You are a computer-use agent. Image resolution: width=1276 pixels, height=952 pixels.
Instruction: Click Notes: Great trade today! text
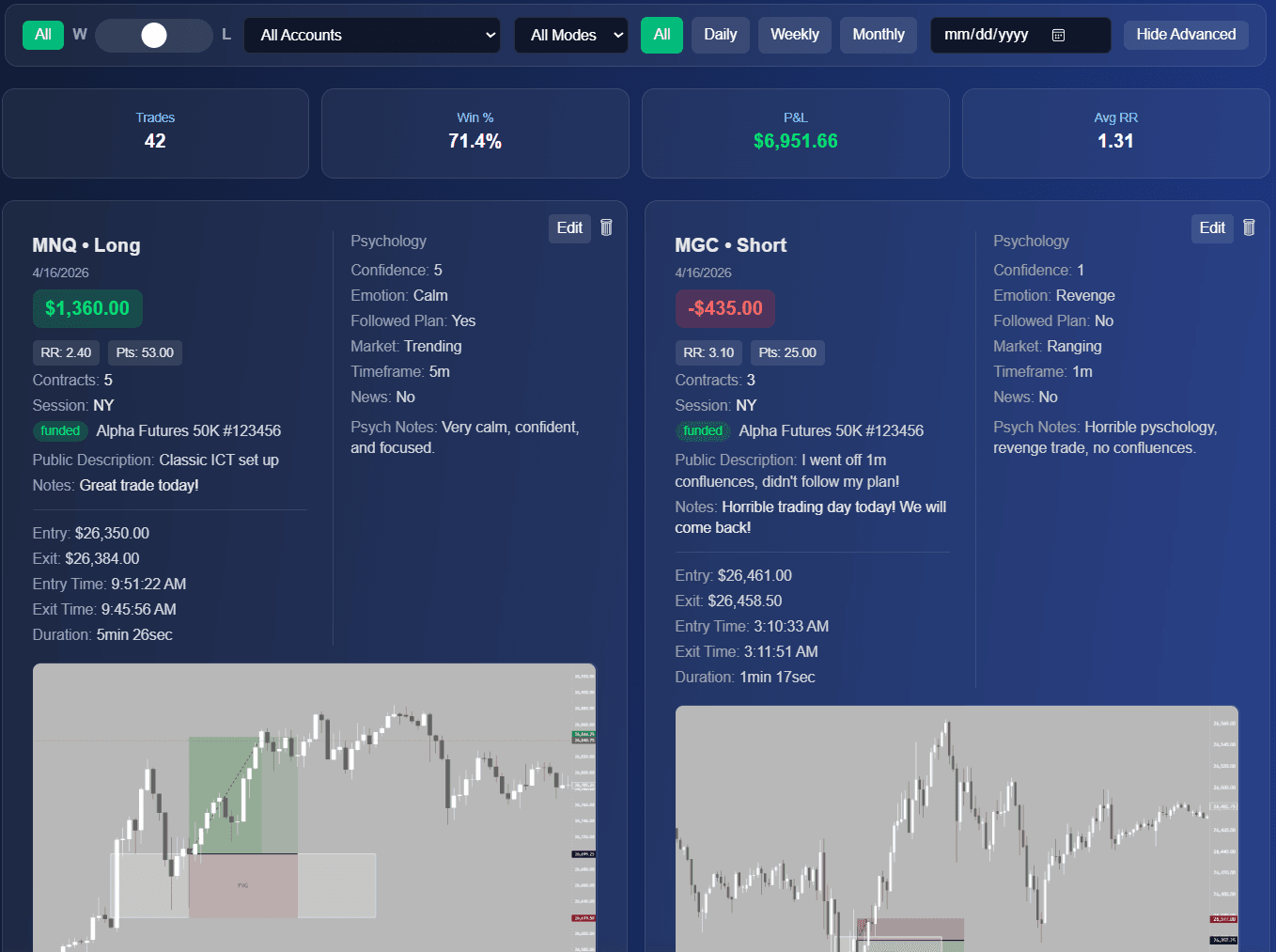coord(116,485)
